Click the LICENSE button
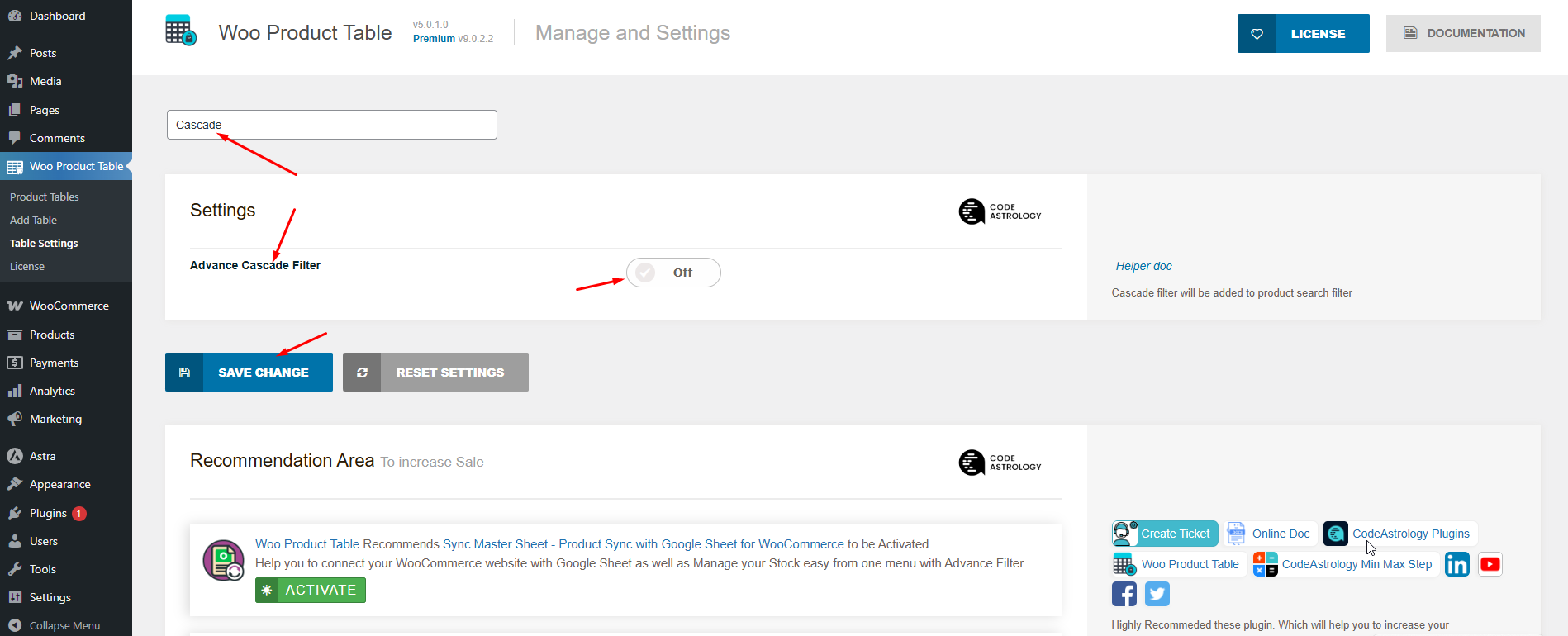 tap(1303, 34)
